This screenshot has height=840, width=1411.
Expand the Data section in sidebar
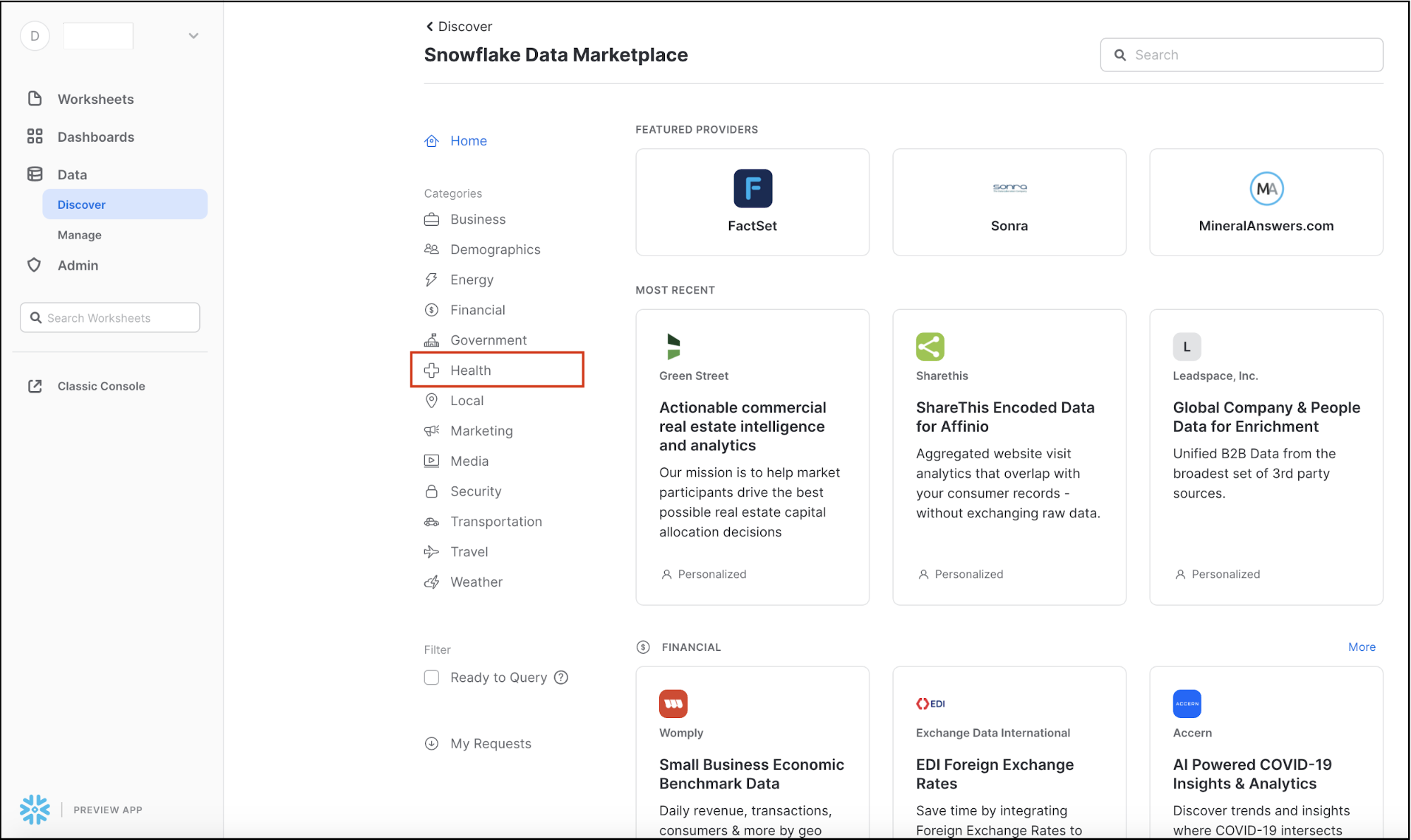[72, 174]
